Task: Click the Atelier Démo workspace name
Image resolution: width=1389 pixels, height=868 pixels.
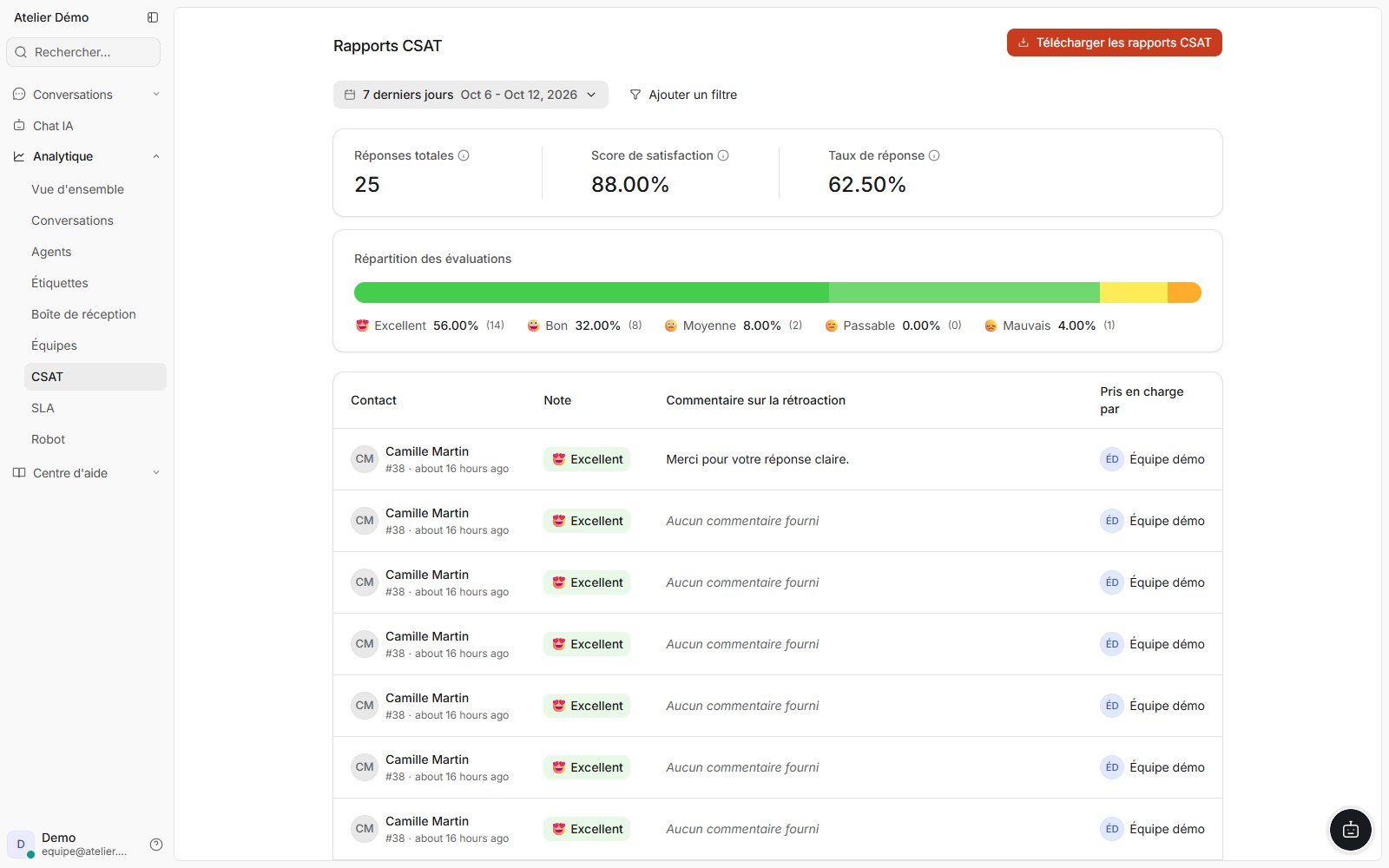Action: [51, 17]
